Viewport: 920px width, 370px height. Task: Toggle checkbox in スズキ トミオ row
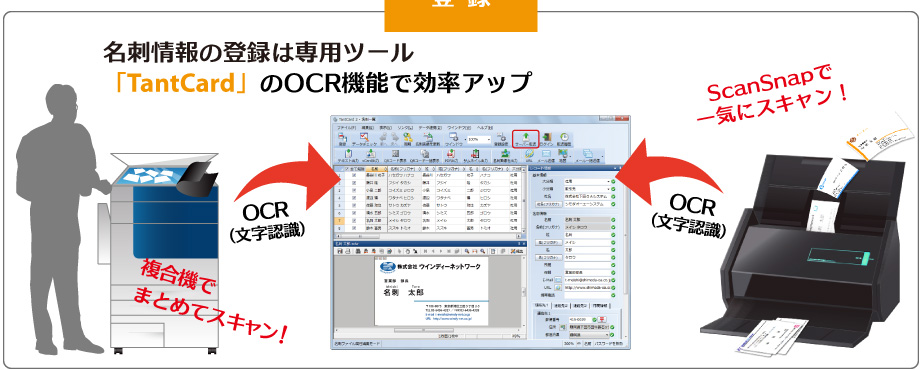(x=354, y=229)
